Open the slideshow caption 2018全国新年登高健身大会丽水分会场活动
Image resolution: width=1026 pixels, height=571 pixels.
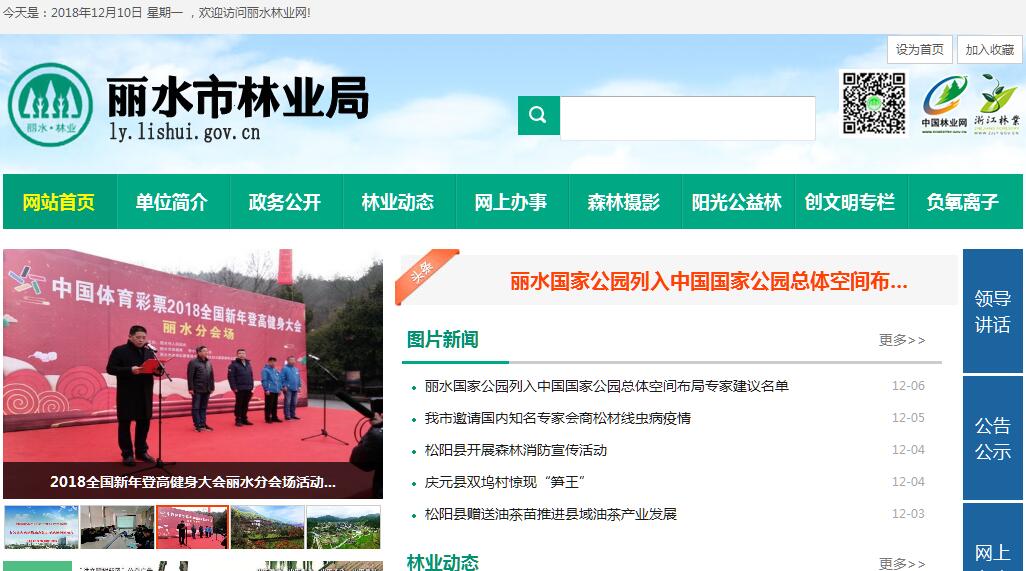(x=193, y=482)
